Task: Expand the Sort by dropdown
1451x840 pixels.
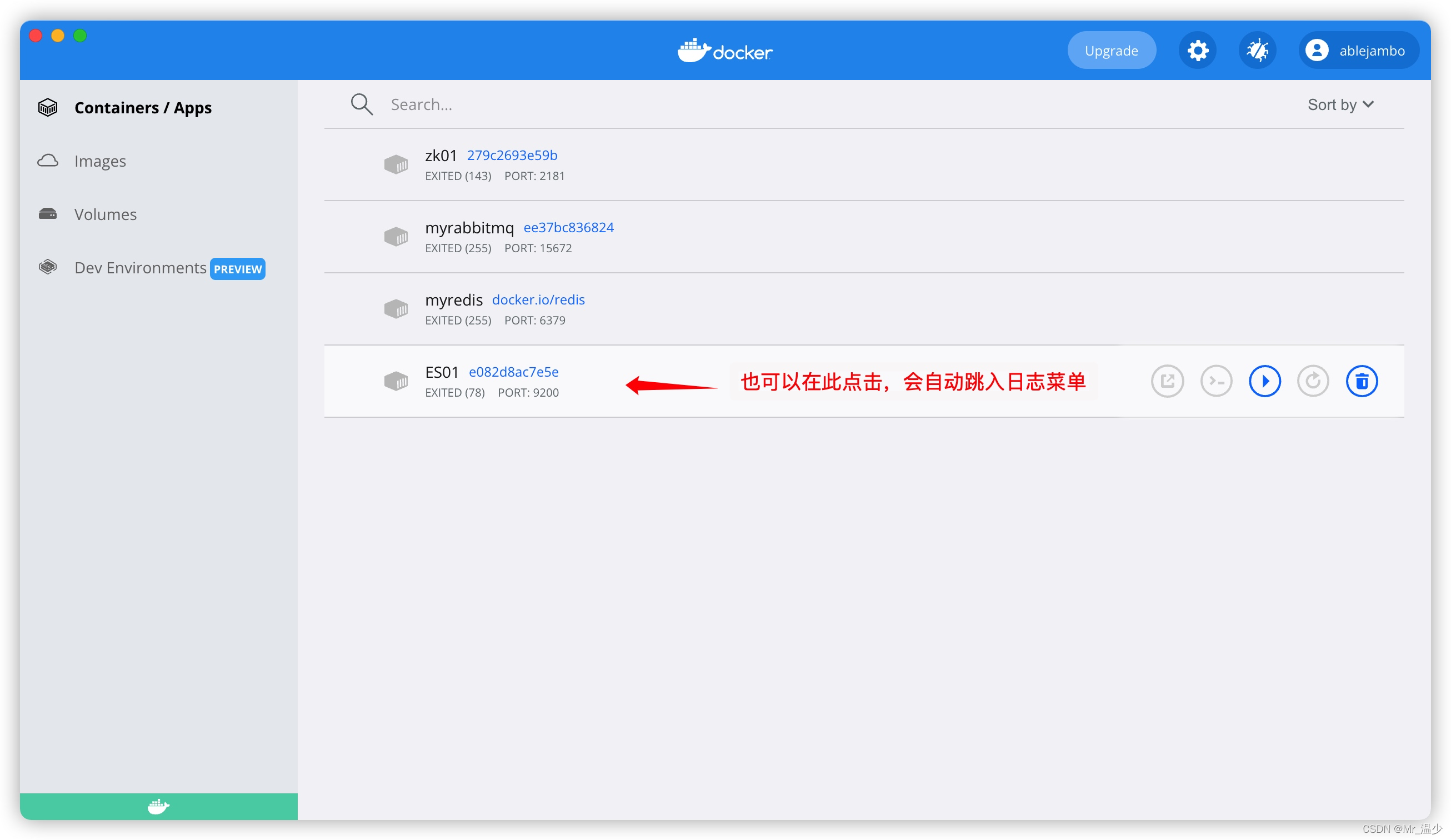Action: coord(1340,104)
